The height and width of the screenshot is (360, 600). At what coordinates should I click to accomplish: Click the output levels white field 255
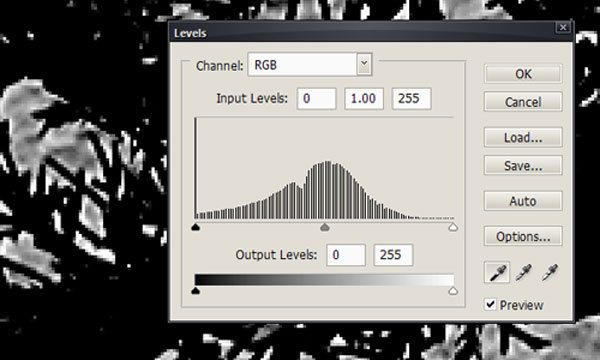(393, 255)
